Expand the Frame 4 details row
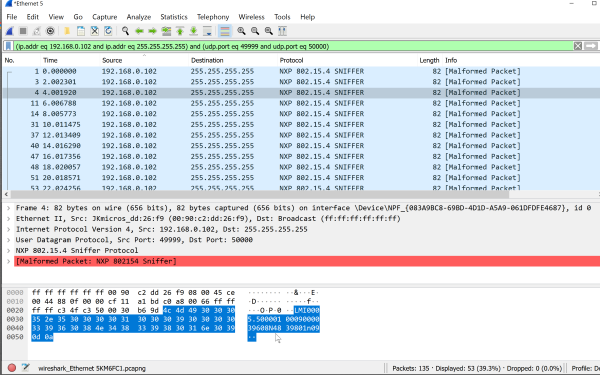Viewport: 600px width, 375px height. pyautogui.click(x=8, y=208)
